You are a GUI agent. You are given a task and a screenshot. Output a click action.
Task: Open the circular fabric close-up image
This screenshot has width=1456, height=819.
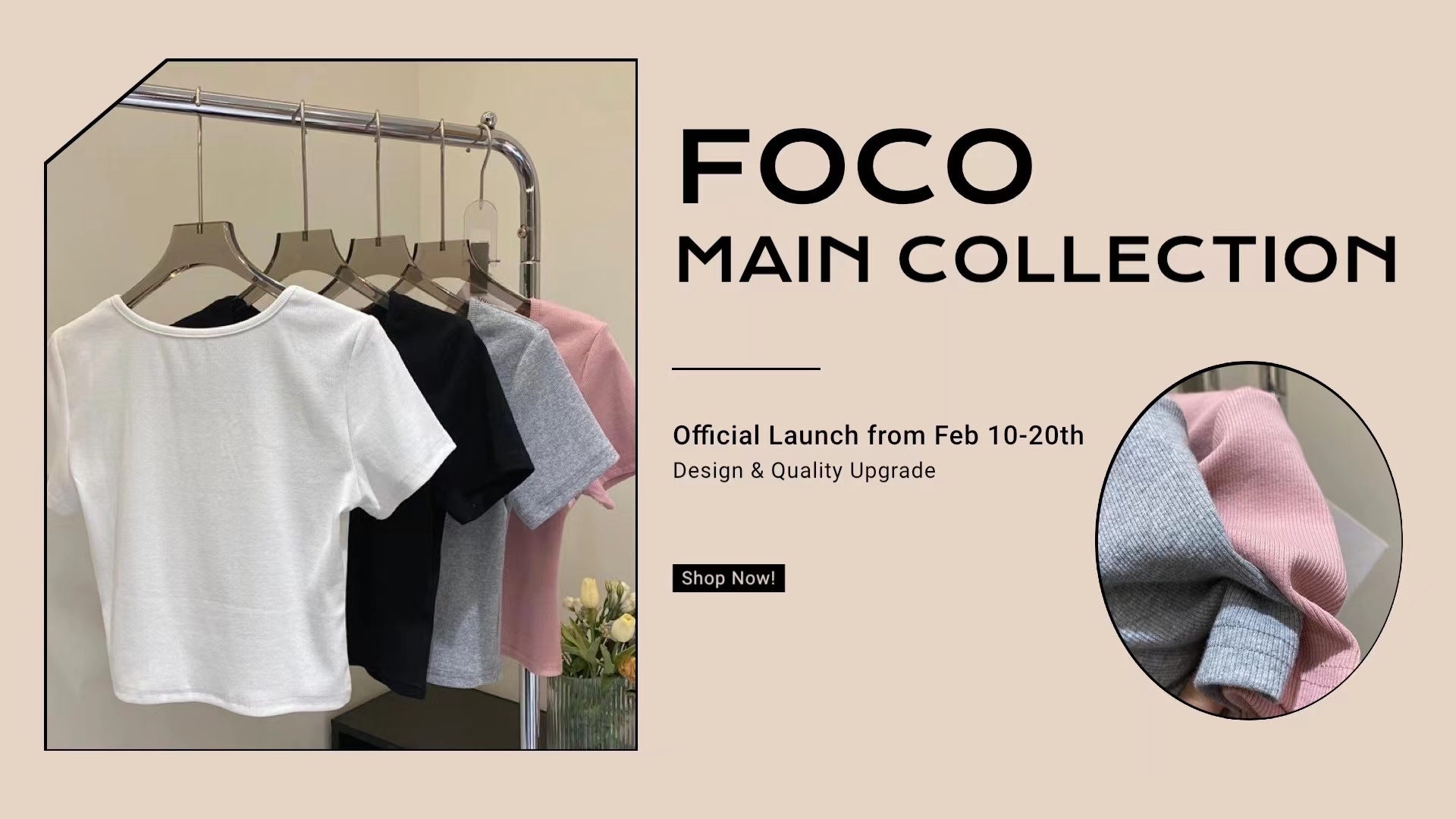1249,541
